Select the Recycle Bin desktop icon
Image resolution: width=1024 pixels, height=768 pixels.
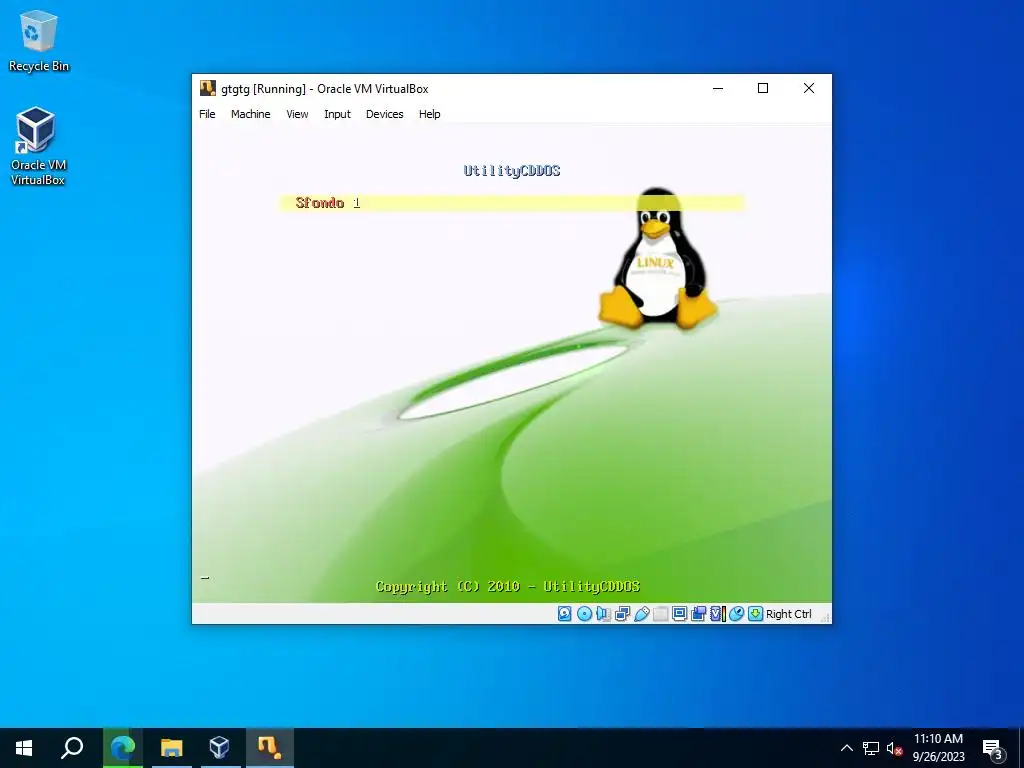point(39,40)
